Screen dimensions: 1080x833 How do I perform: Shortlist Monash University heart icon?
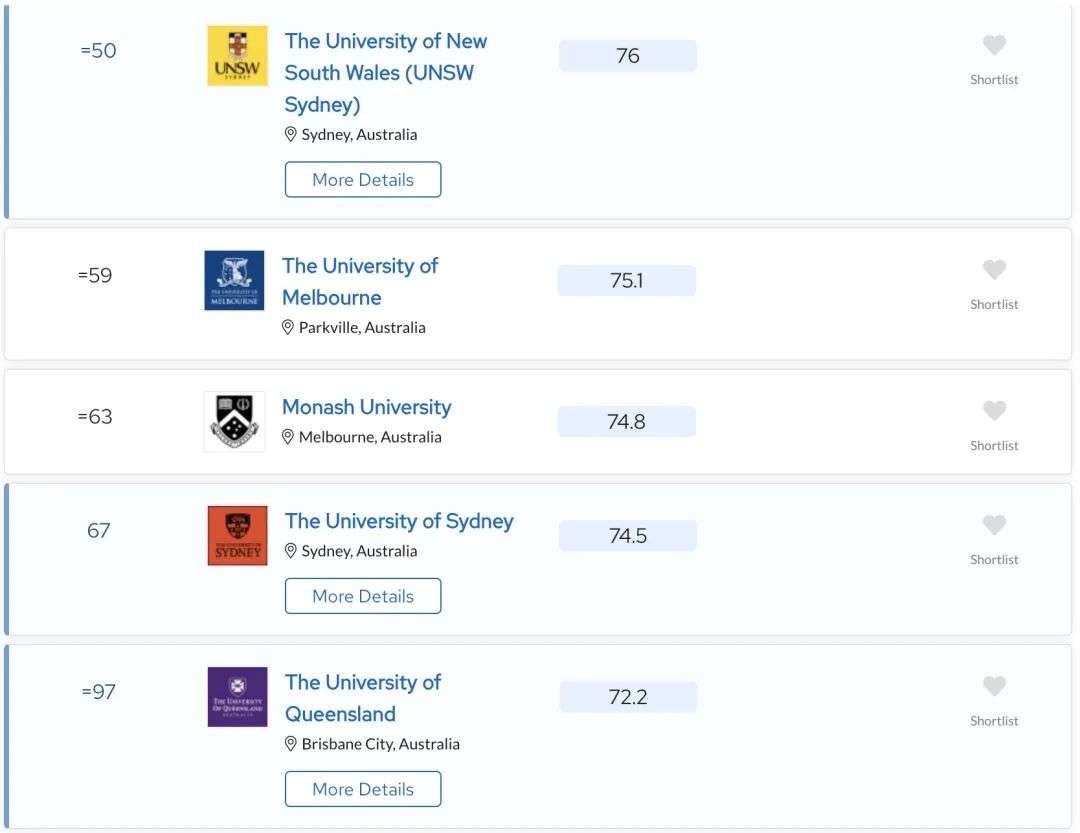[x=994, y=411]
